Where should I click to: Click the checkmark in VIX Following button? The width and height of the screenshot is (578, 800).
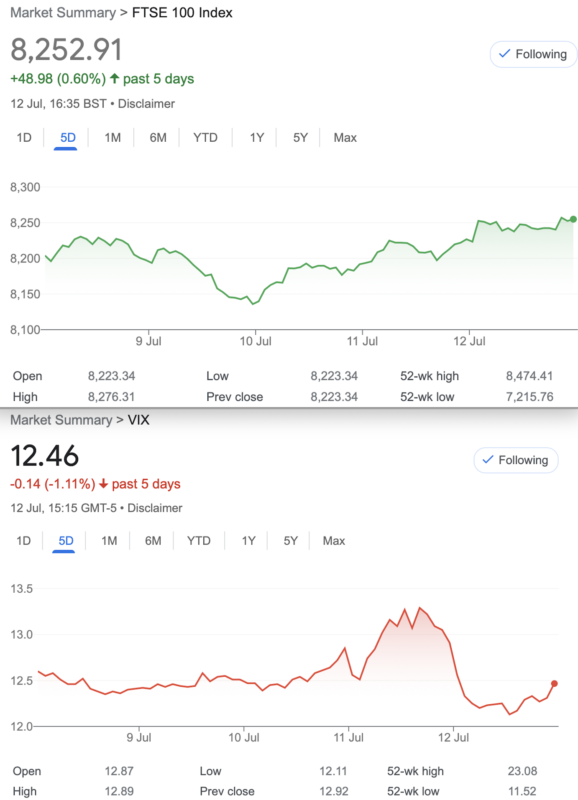[x=488, y=460]
